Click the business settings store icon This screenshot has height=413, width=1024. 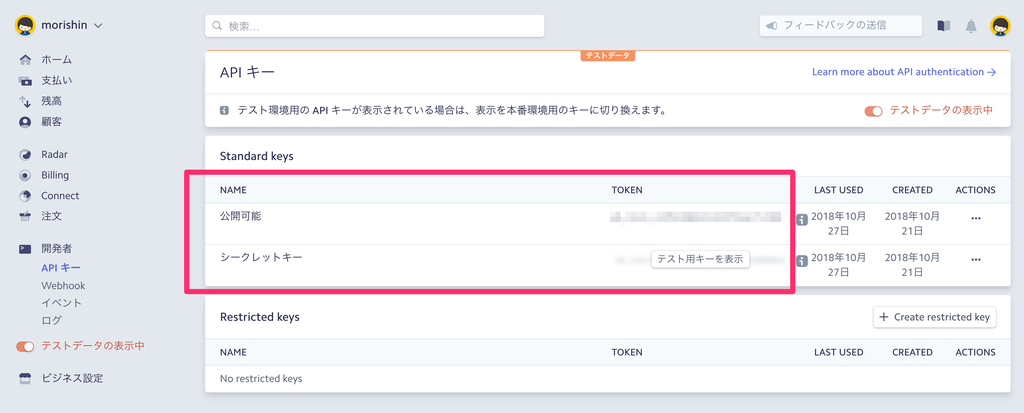(x=25, y=378)
